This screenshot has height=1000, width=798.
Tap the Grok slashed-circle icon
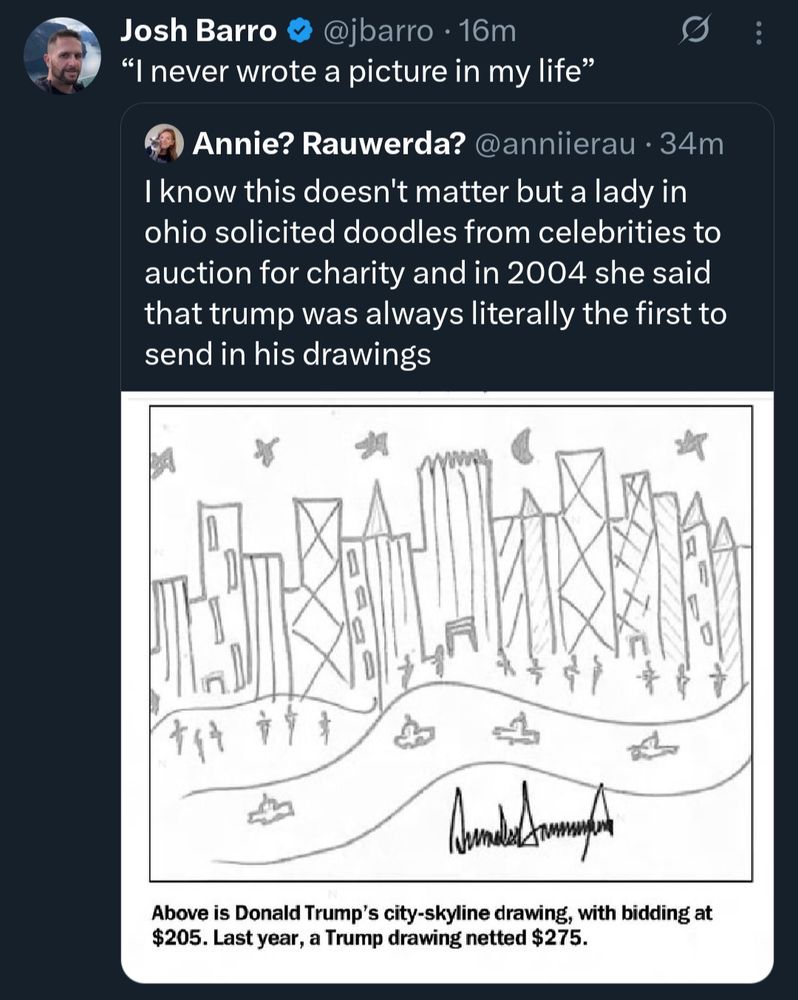point(694,31)
